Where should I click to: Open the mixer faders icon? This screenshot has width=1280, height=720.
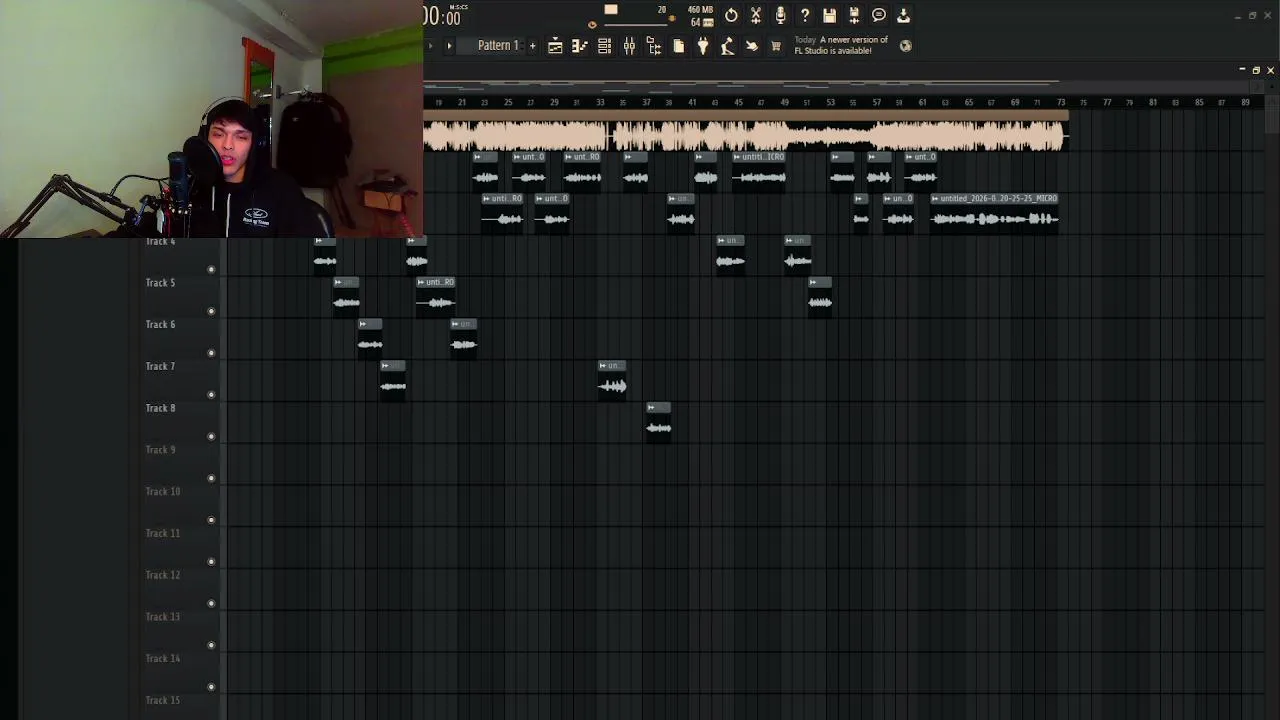[629, 46]
